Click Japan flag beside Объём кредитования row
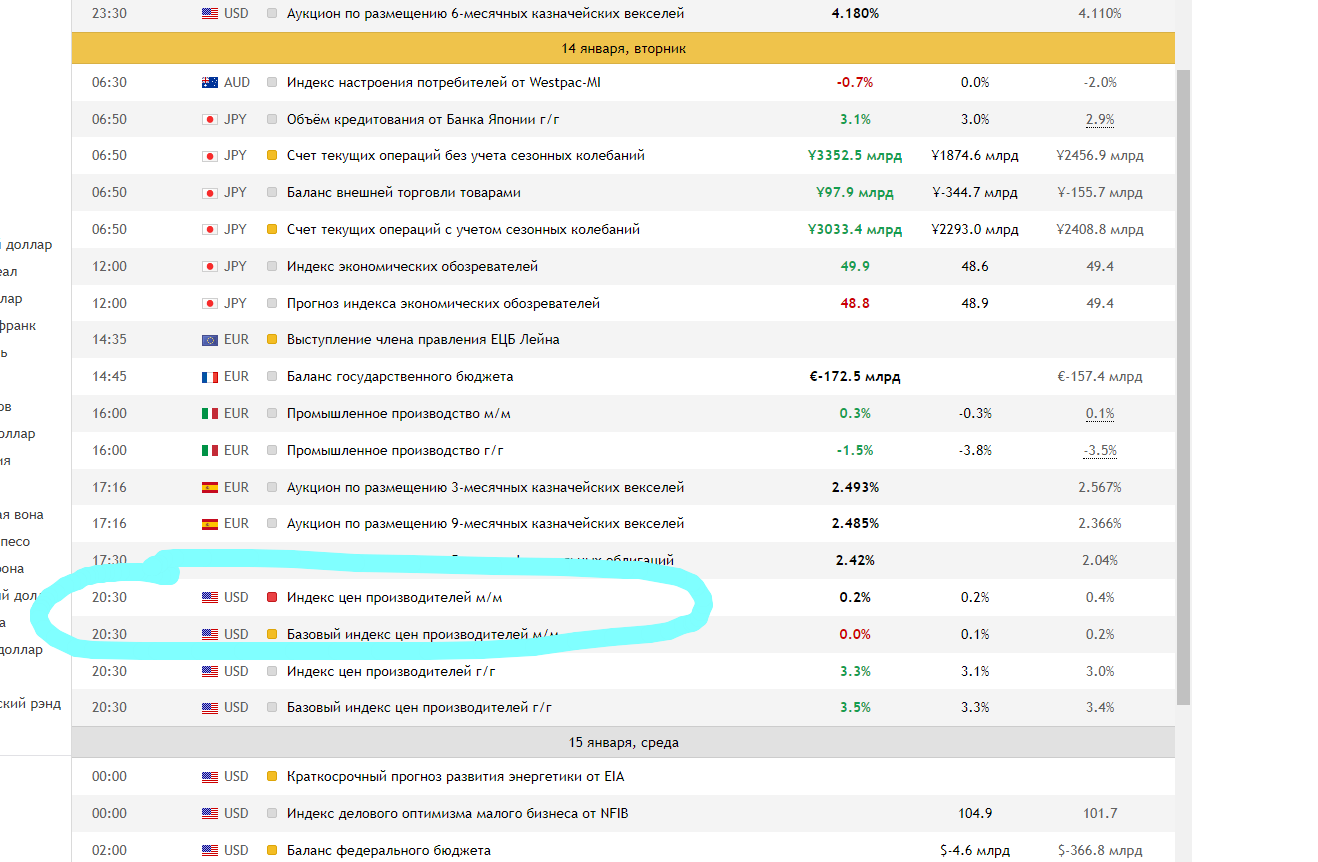1318x862 pixels. tap(209, 120)
